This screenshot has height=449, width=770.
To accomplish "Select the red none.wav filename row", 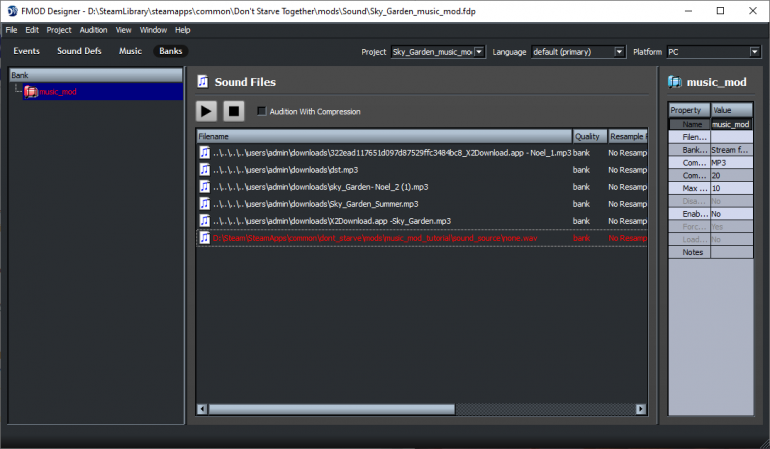I will click(x=375, y=238).
